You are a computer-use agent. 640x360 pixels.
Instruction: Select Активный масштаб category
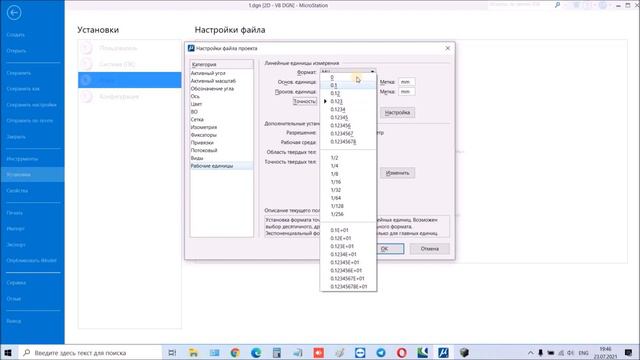[221, 81]
